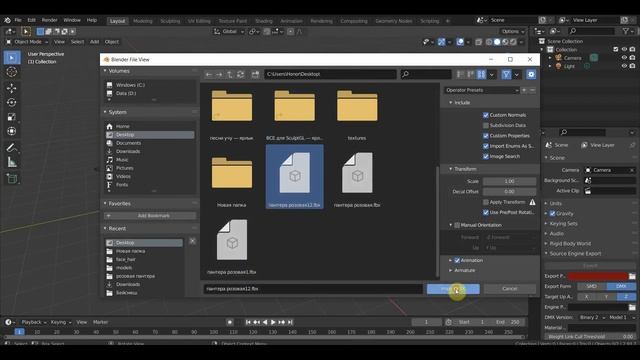Click Add Bookmark button
This screenshot has width=640, height=360.
pyautogui.click(x=150, y=216)
